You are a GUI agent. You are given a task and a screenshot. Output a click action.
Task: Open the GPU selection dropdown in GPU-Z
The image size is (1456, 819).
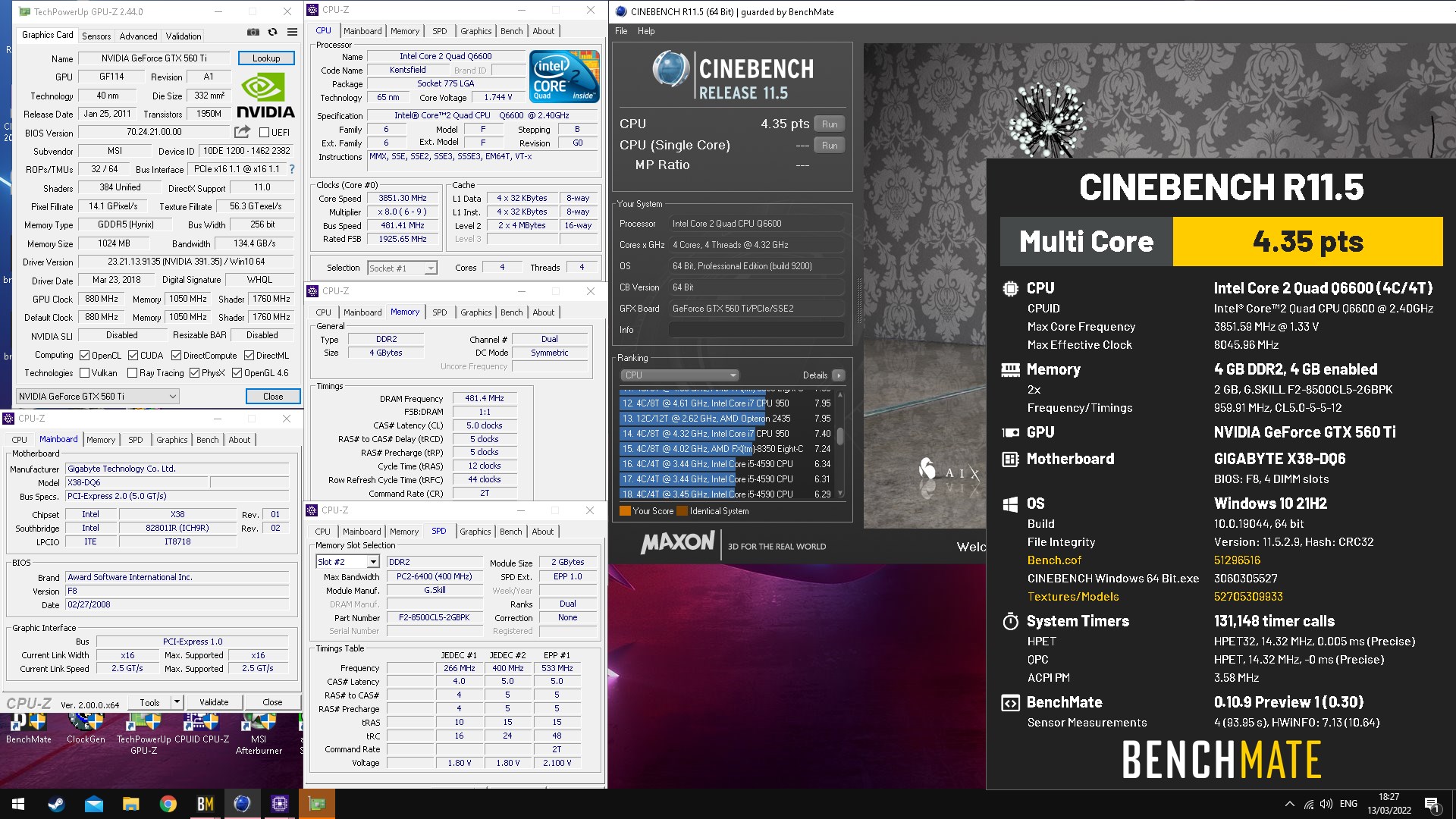tap(98, 396)
